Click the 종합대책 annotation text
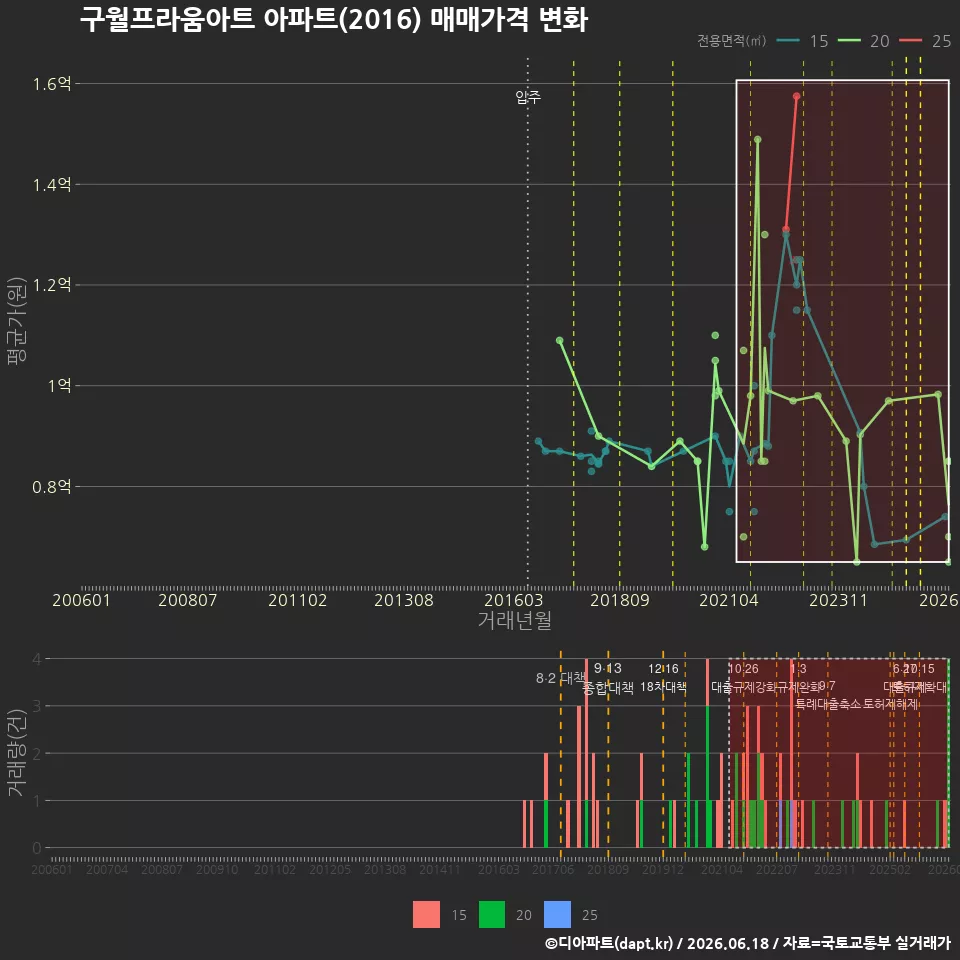This screenshot has width=960, height=960. pos(607,688)
